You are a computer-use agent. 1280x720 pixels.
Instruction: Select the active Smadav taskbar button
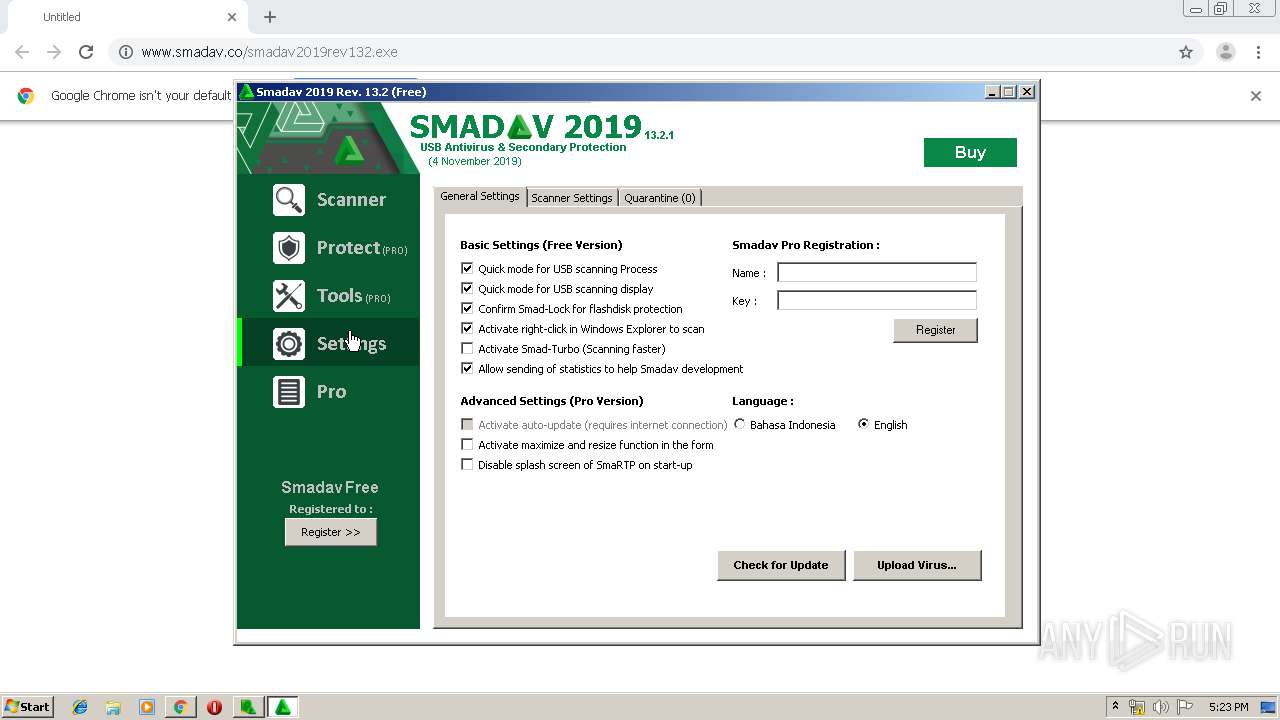pyautogui.click(x=283, y=707)
